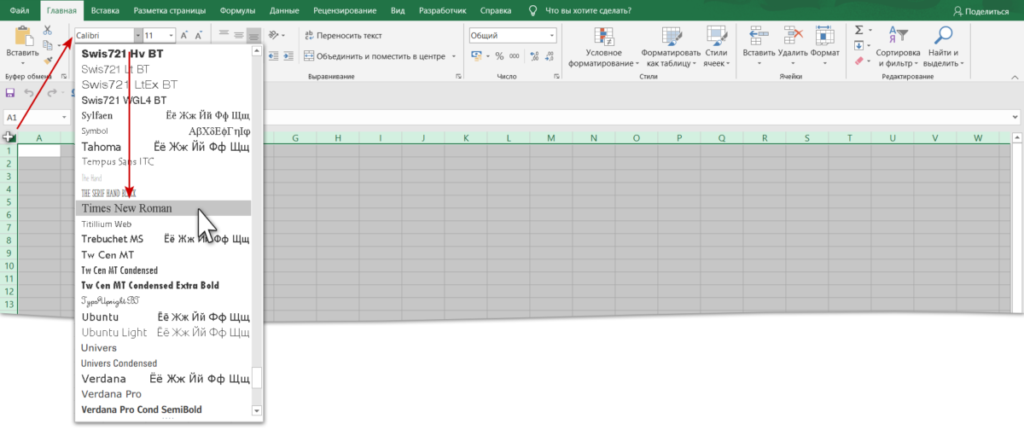
Task: Open the Merge and Center dropdown arrow
Action: click(454, 57)
